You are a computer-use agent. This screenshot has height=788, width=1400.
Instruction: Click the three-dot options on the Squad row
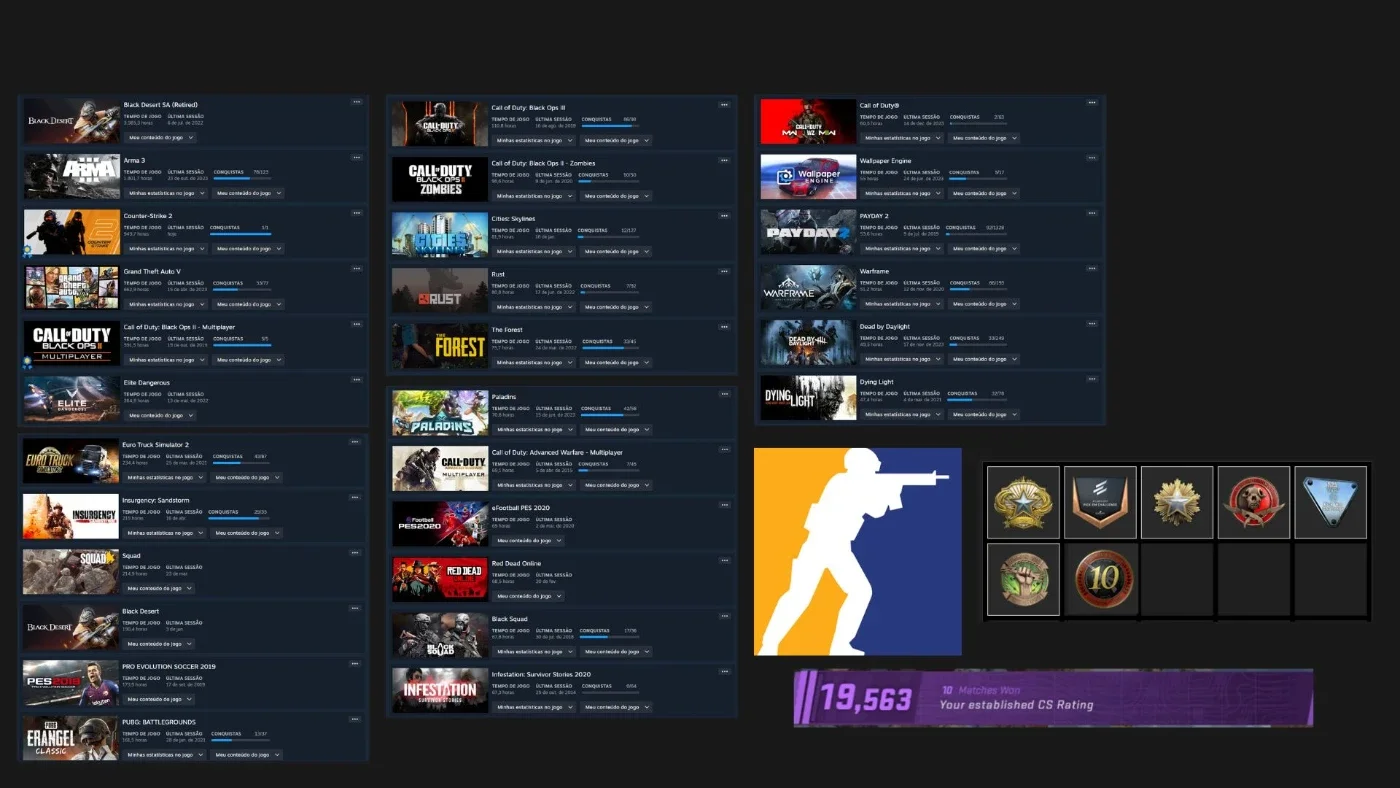click(x=354, y=553)
